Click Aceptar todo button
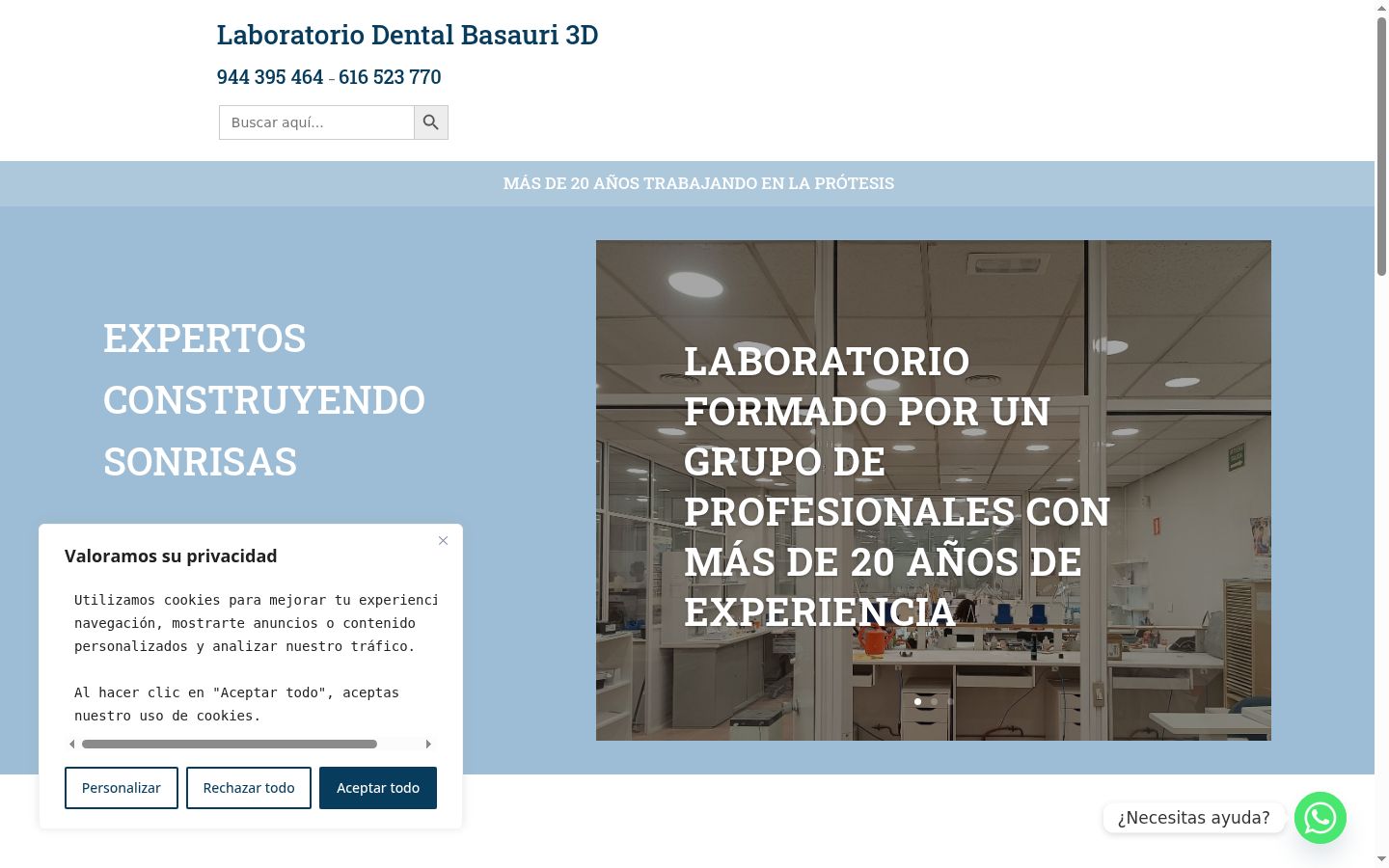 click(378, 788)
